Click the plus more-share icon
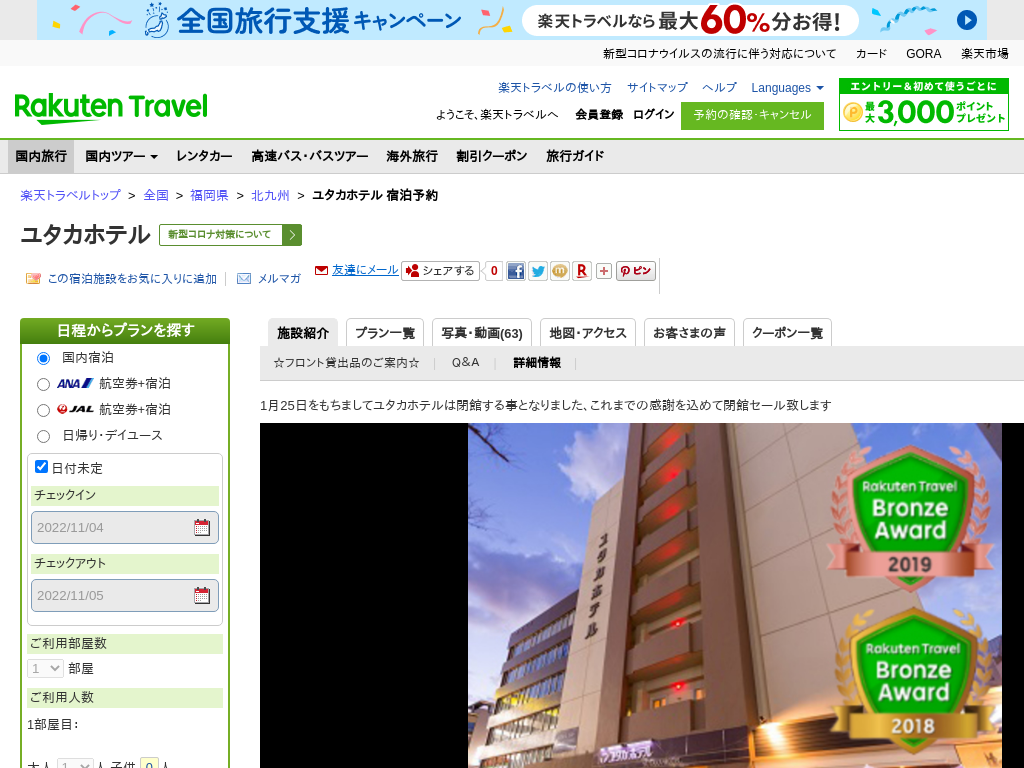The image size is (1024, 768). [604, 271]
